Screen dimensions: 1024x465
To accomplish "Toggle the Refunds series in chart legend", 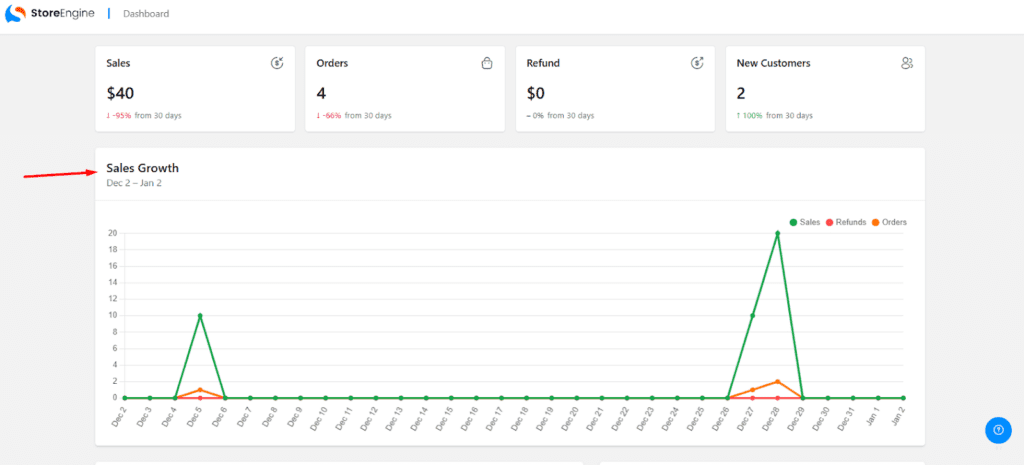I will 845,222.
